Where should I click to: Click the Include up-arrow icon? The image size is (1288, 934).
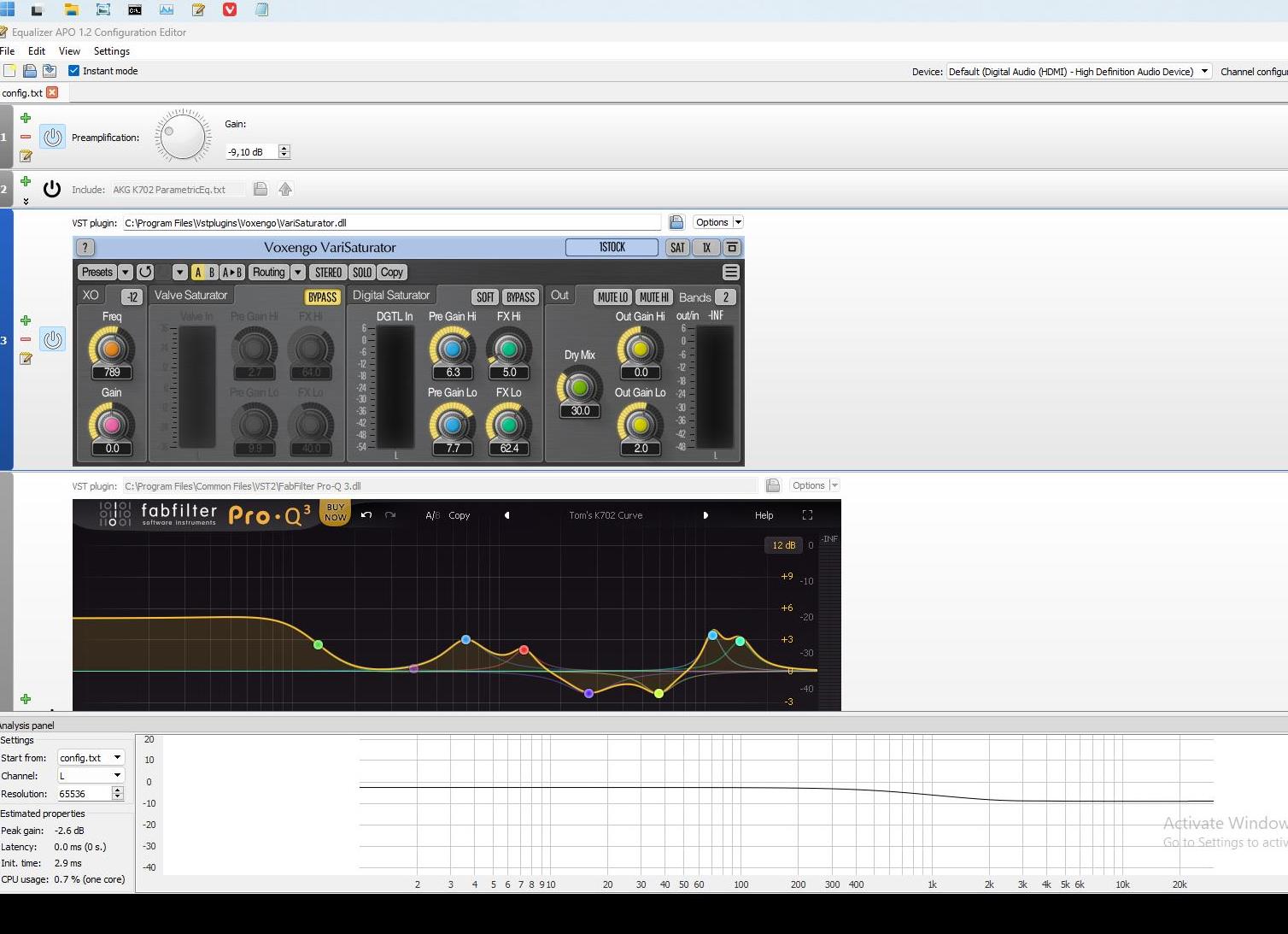point(285,189)
